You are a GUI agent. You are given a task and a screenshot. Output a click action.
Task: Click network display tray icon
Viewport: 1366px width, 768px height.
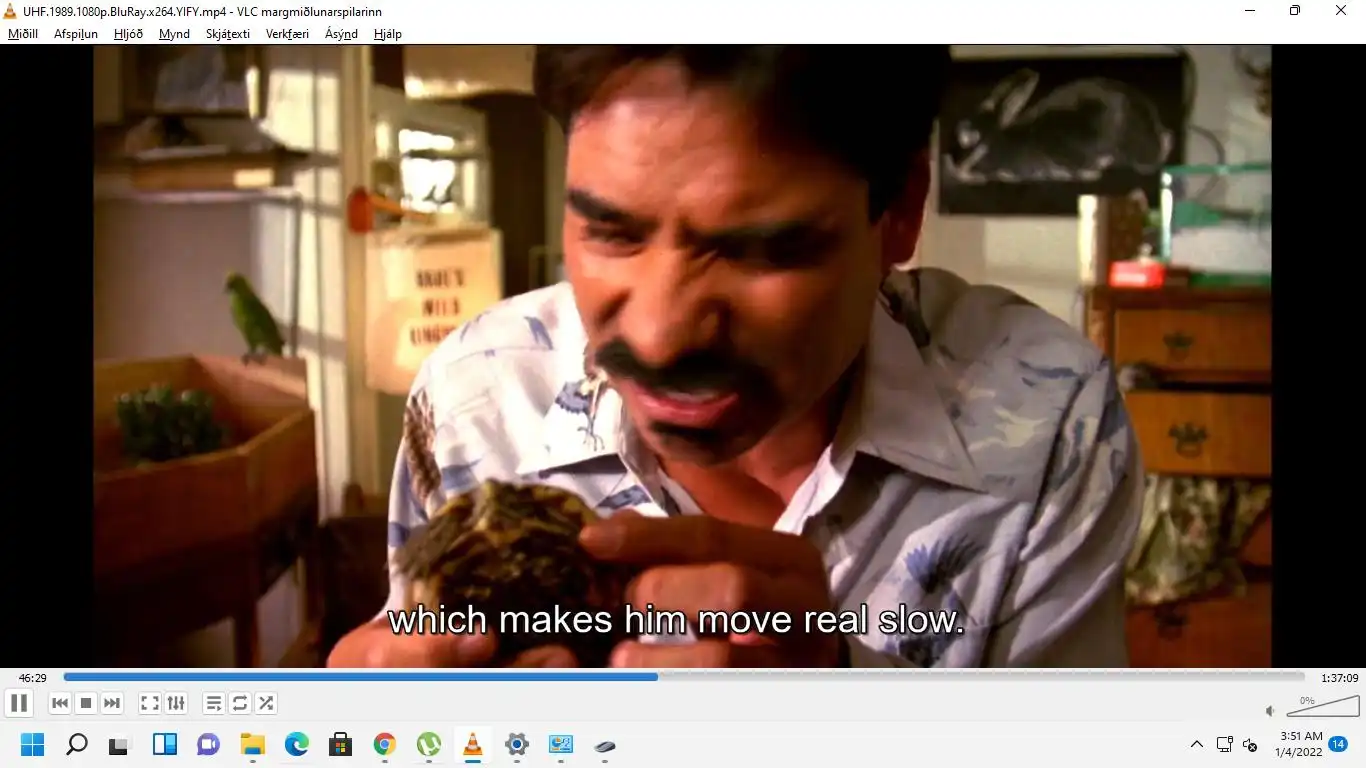[x=1224, y=745]
